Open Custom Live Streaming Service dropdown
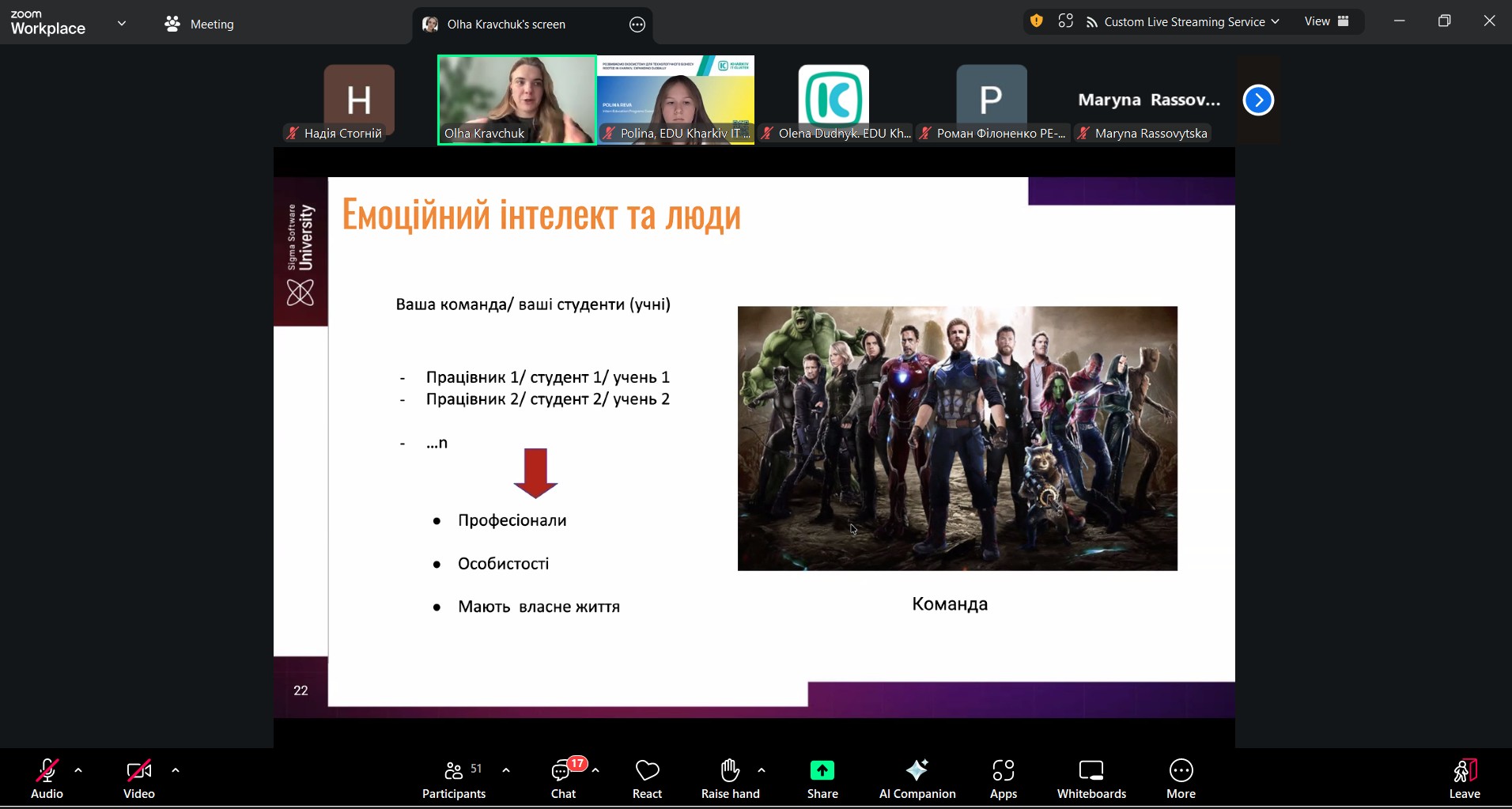The width and height of the screenshot is (1512, 809). tap(1184, 22)
